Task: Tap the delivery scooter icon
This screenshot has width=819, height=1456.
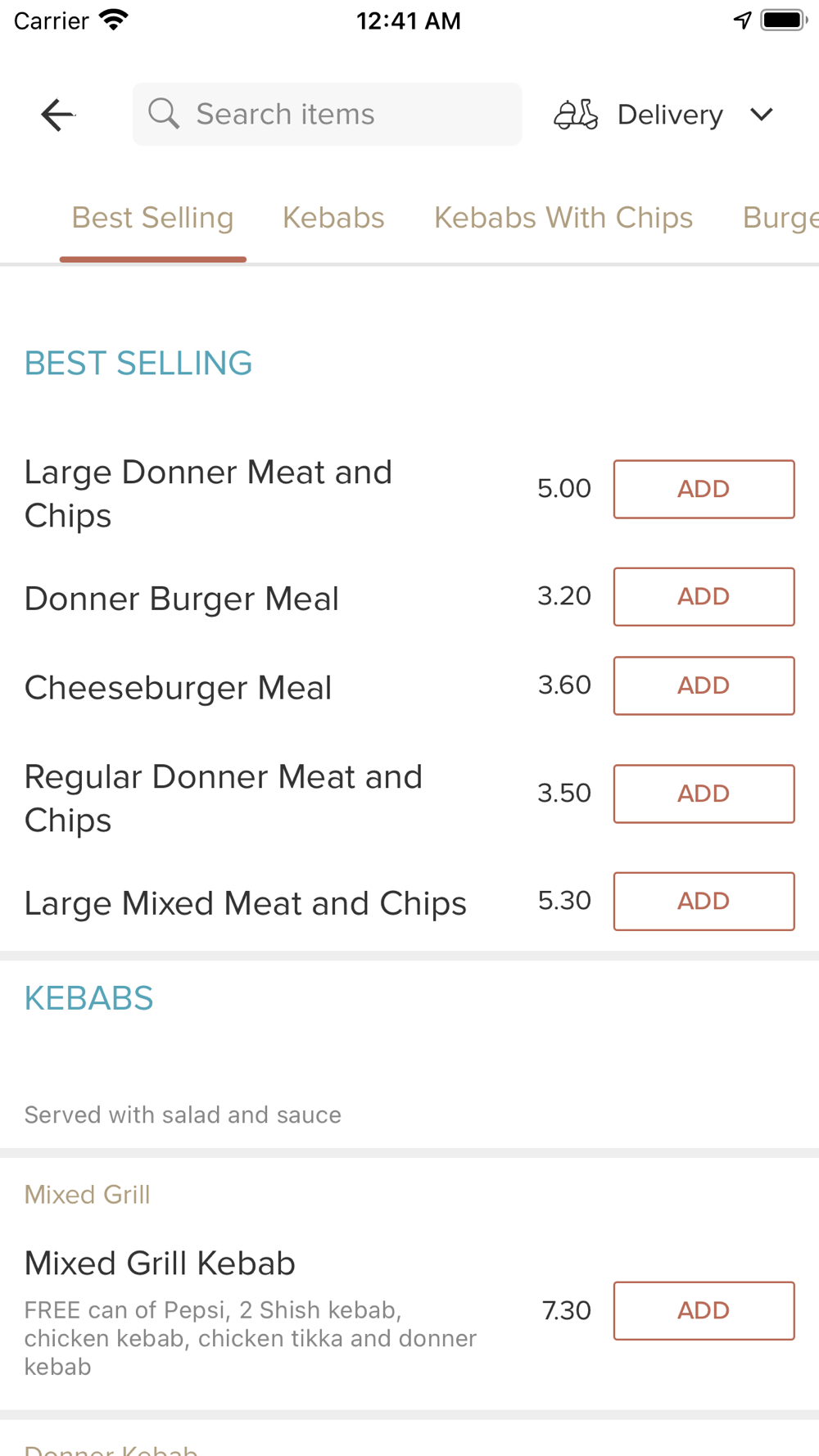Action: pyautogui.click(x=576, y=115)
